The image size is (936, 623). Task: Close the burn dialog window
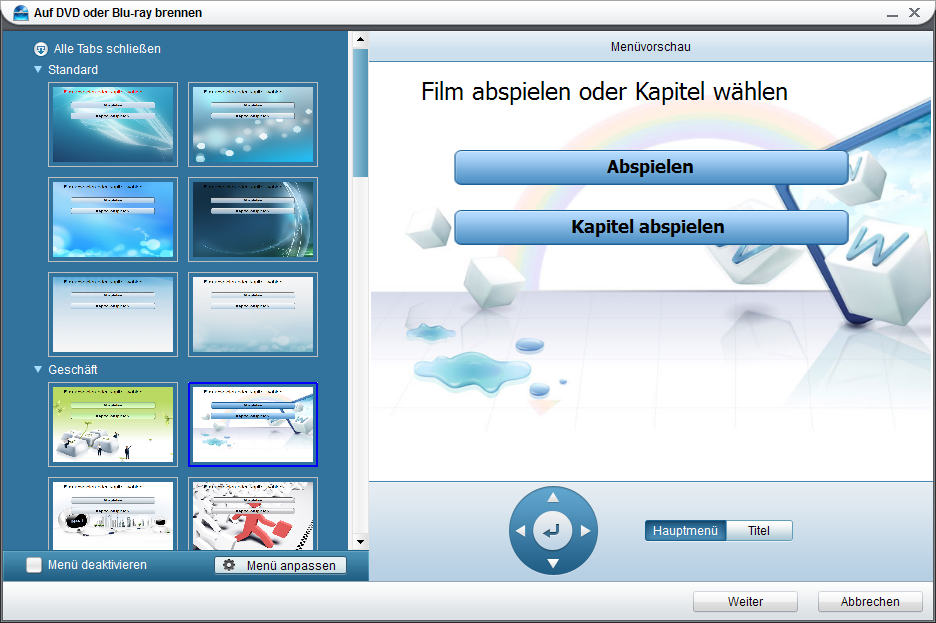[914, 13]
